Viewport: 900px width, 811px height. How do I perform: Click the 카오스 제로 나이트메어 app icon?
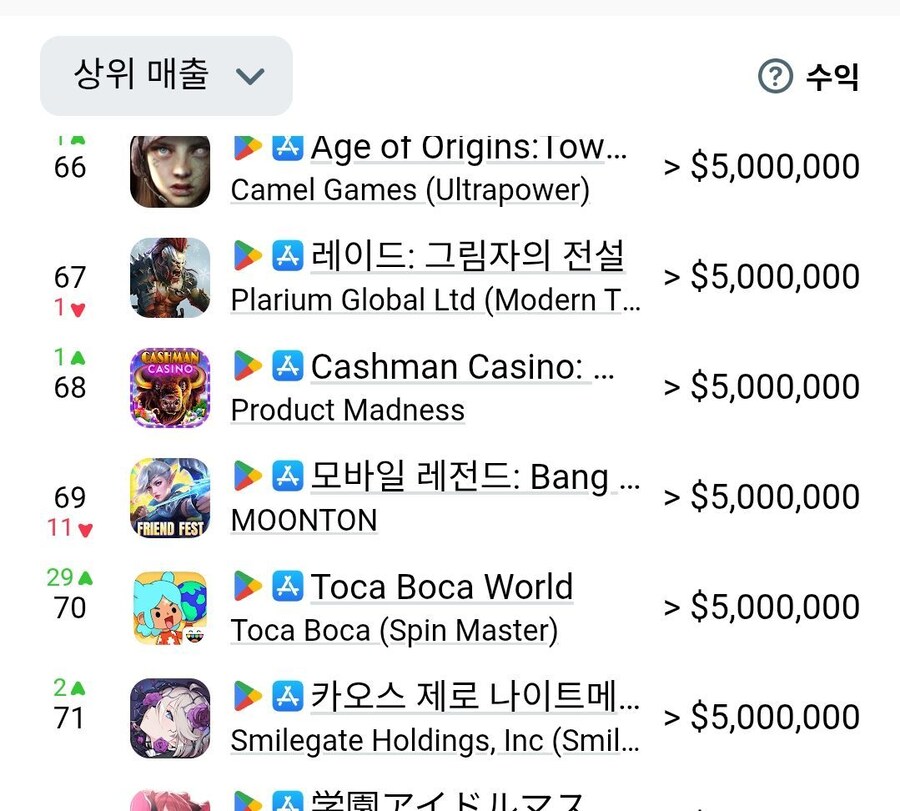pos(169,717)
